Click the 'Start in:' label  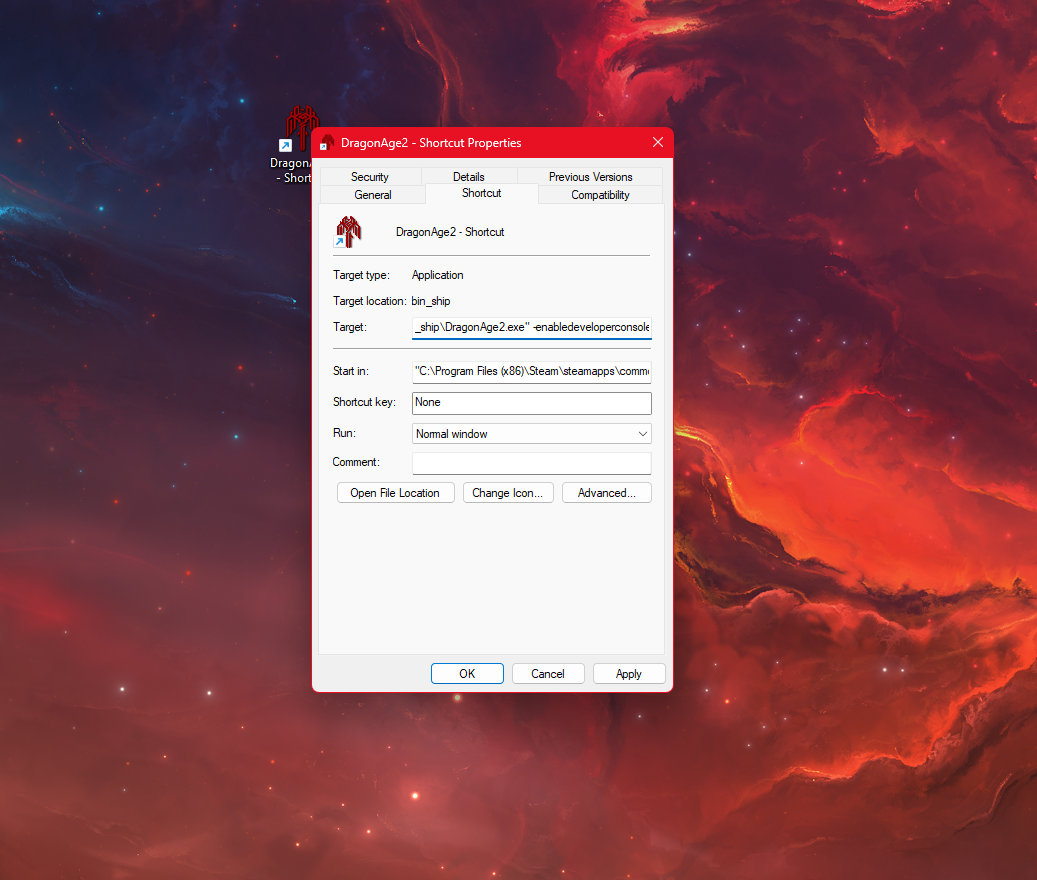pos(351,371)
